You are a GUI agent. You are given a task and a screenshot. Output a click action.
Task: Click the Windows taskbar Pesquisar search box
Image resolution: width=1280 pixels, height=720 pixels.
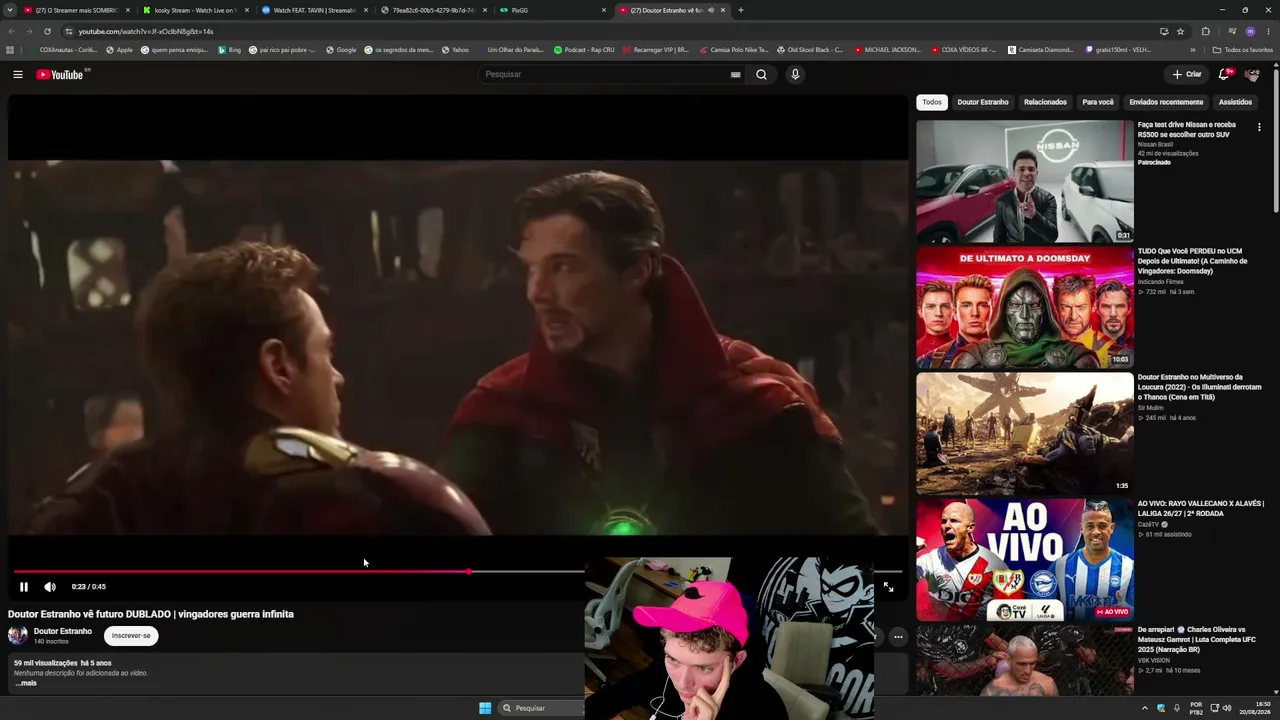(x=541, y=708)
